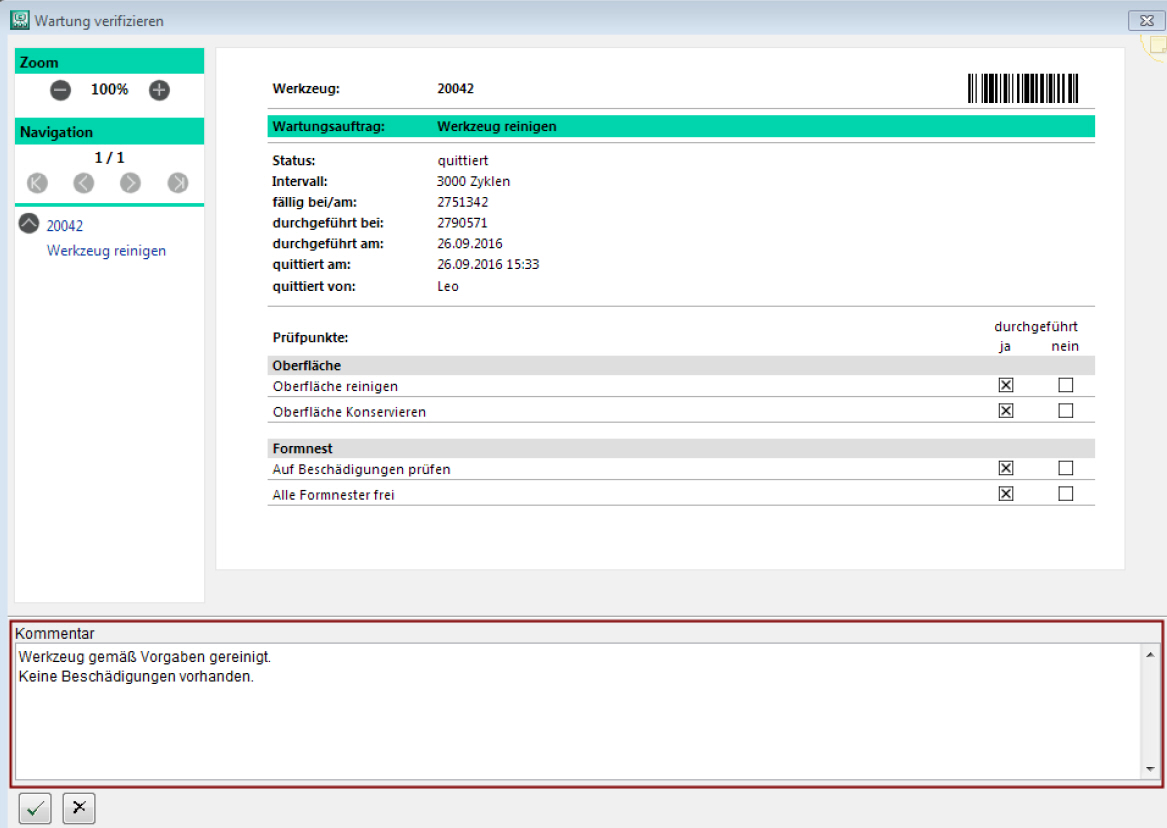Go to first page in Navigation
The height and width of the screenshot is (828, 1167).
pyautogui.click(x=38, y=183)
